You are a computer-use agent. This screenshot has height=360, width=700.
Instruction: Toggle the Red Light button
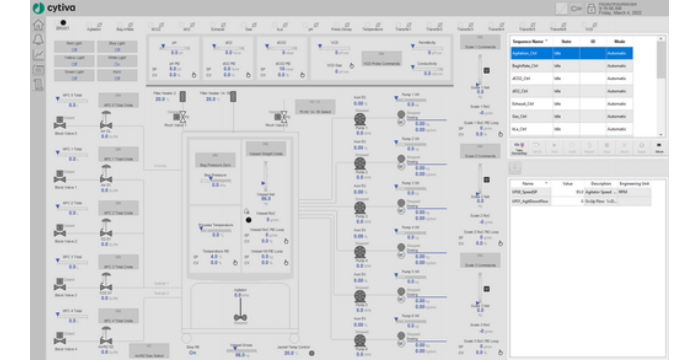click(74, 47)
